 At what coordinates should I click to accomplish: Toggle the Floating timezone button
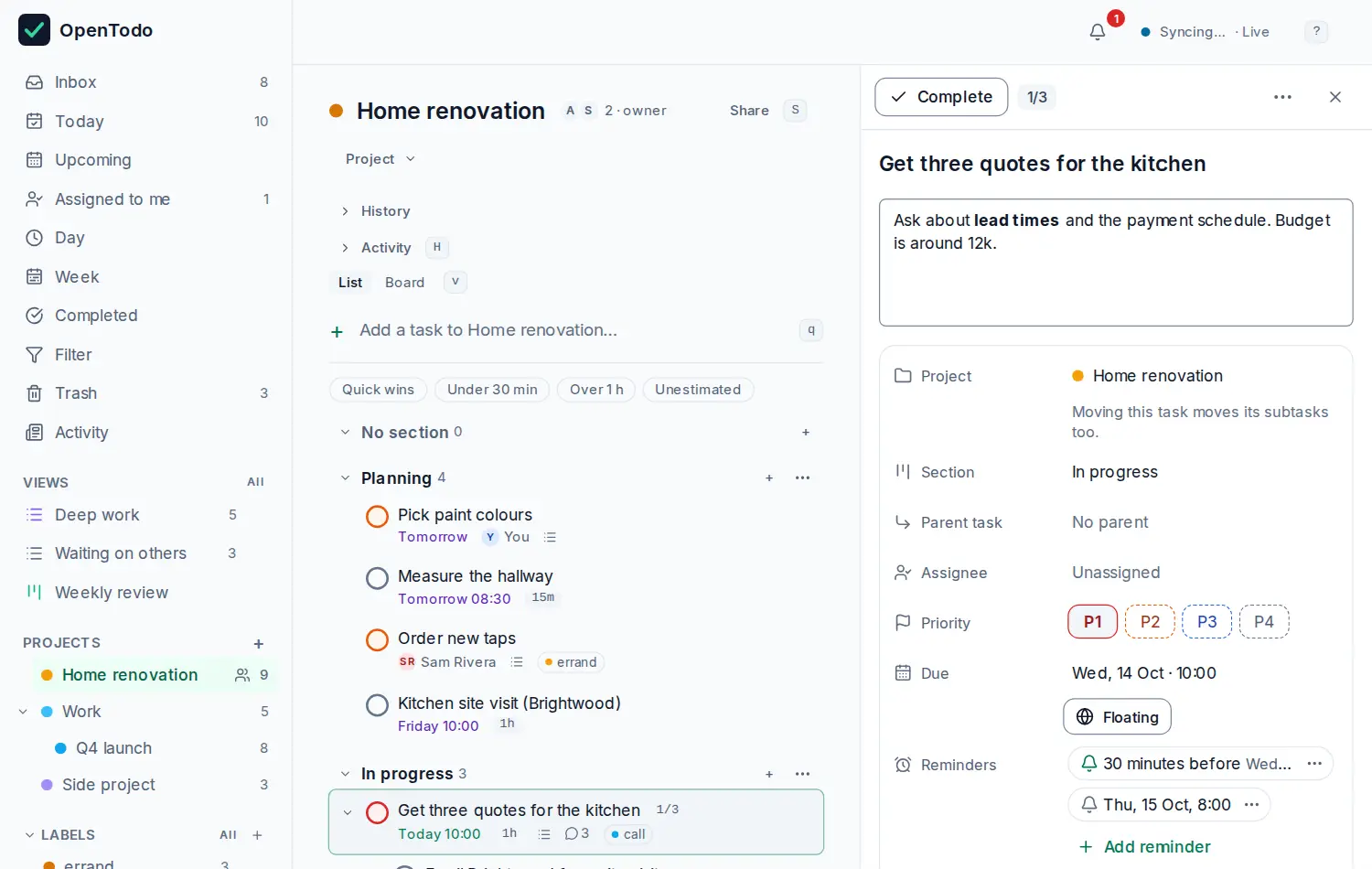[x=1117, y=717]
